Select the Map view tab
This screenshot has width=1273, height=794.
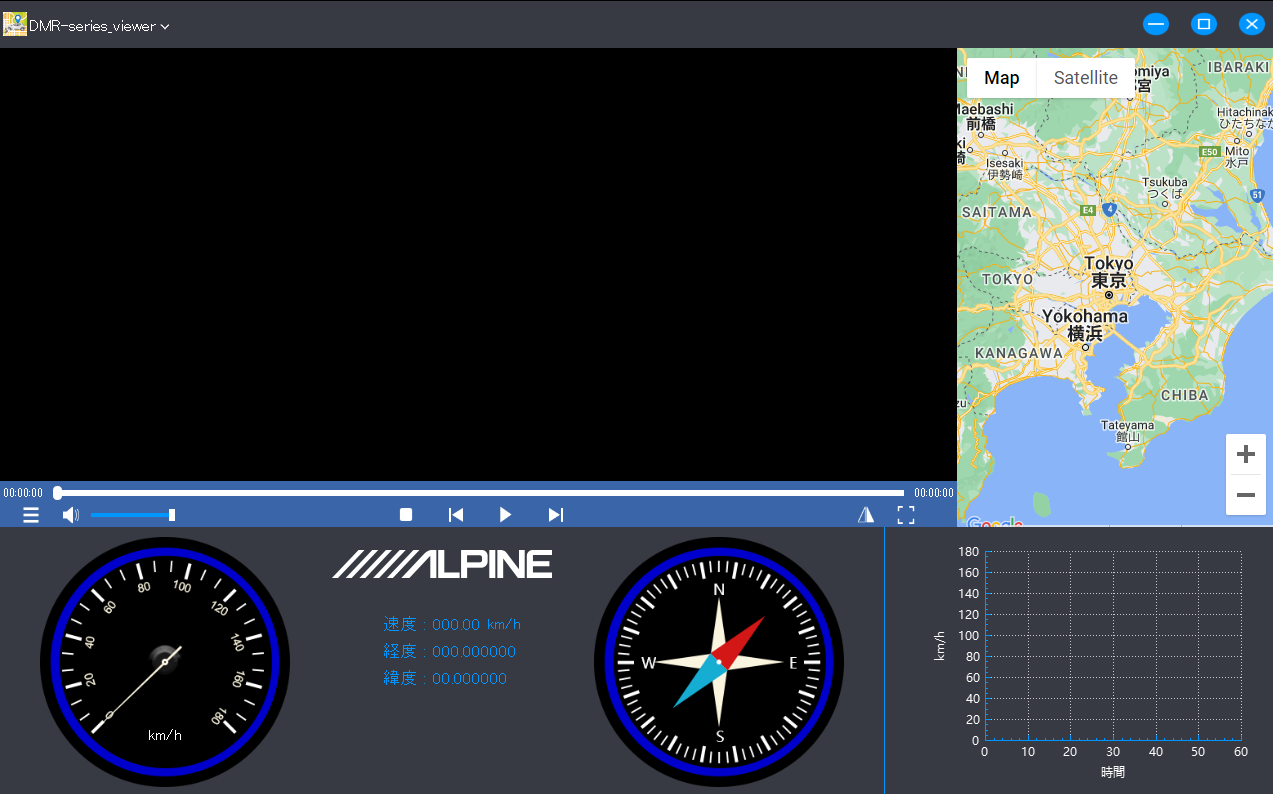coord(1001,78)
